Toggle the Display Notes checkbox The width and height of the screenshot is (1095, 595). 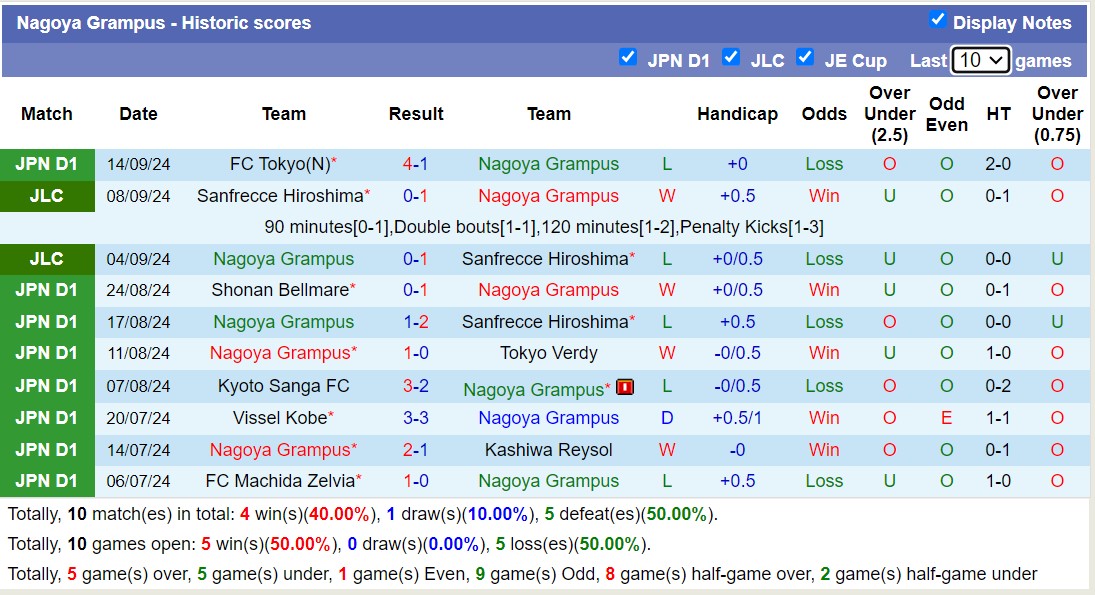[x=937, y=19]
